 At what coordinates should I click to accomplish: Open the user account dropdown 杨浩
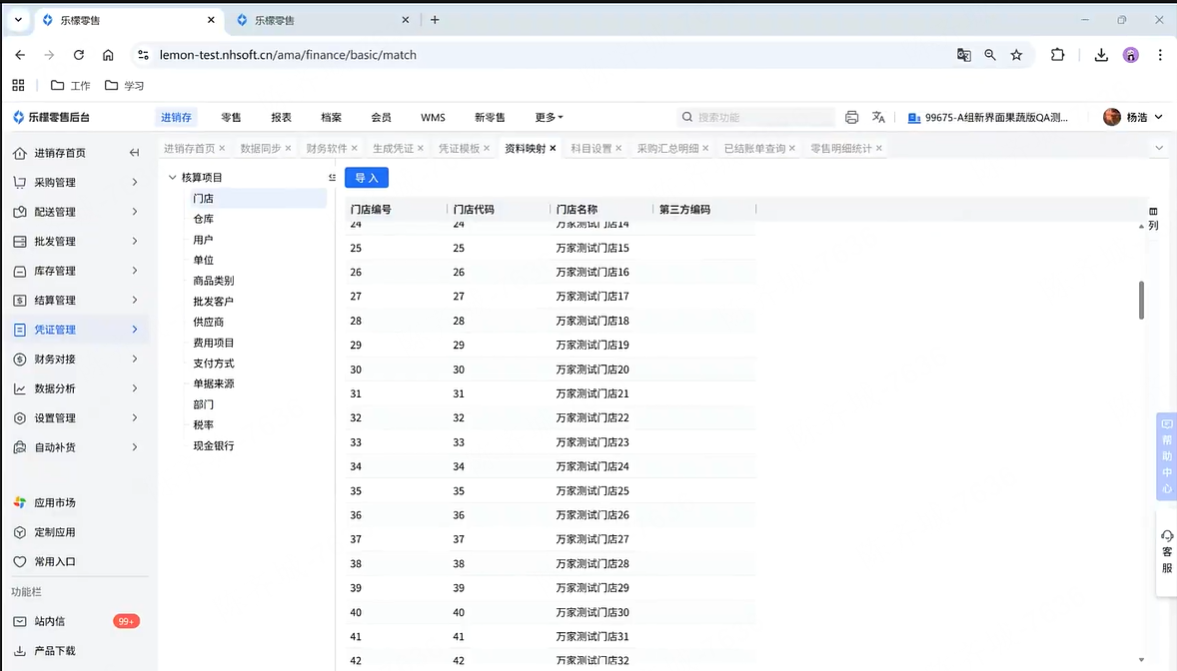pyautogui.click(x=1134, y=117)
